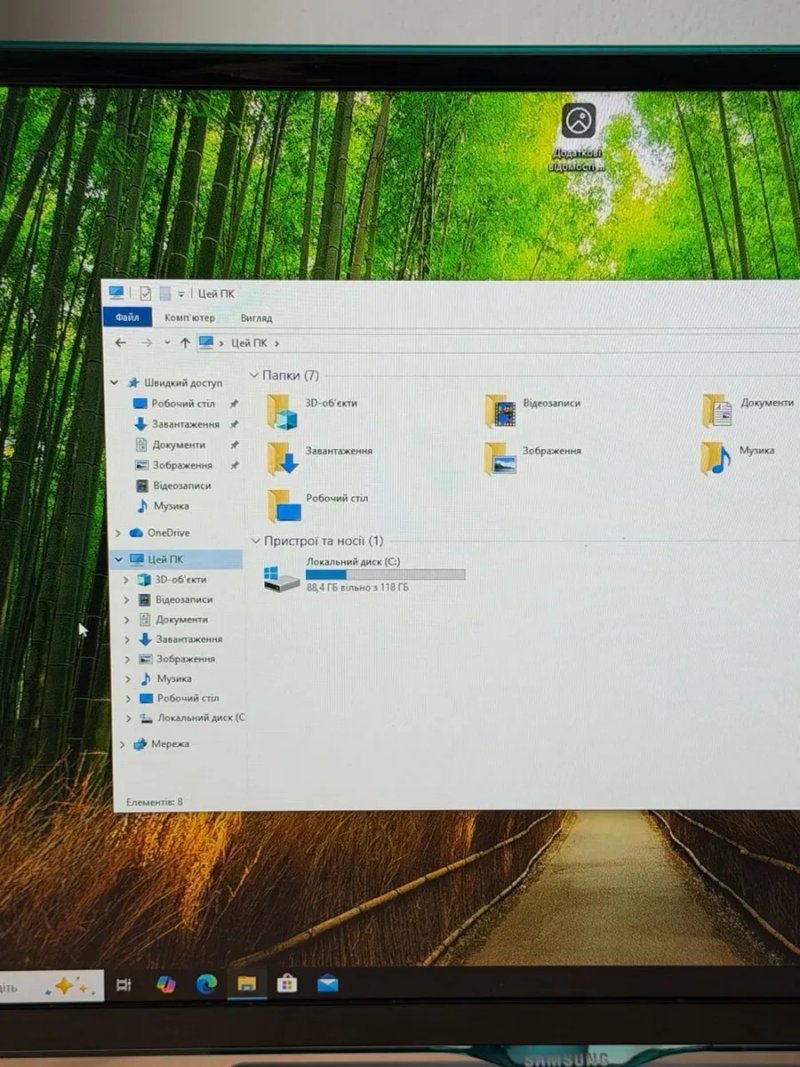The height and width of the screenshot is (1067, 800).
Task: Go back using the Back arrow
Action: (121, 343)
